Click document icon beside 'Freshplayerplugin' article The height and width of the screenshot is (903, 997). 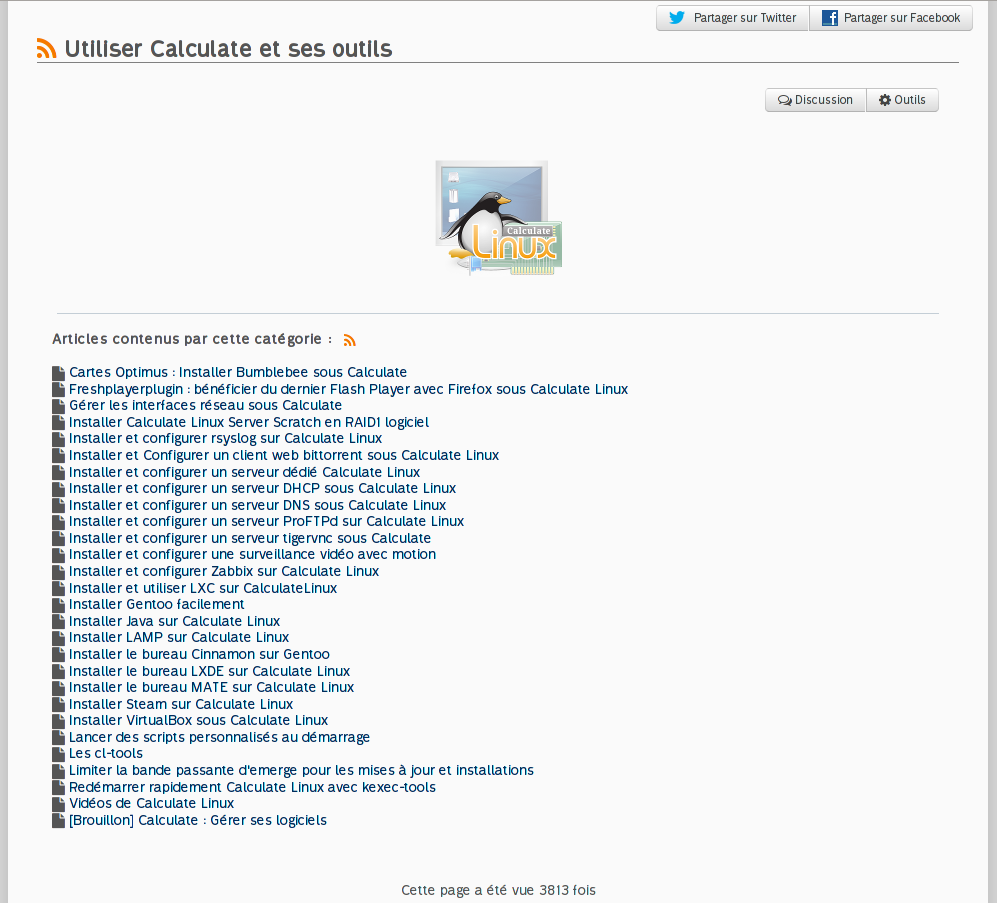58,389
